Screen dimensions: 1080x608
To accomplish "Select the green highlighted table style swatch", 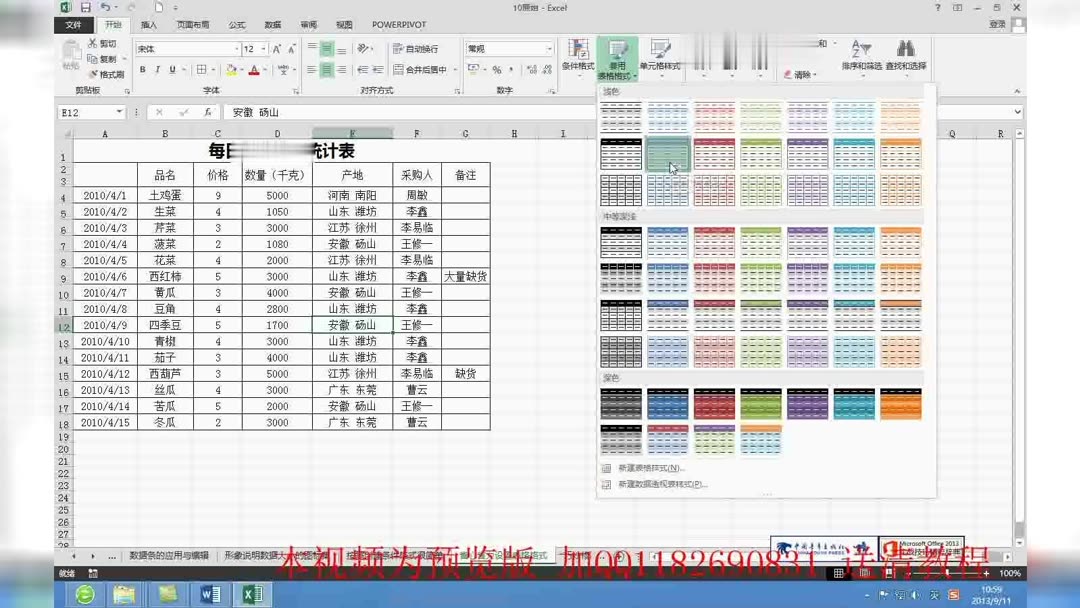I will coord(668,152).
